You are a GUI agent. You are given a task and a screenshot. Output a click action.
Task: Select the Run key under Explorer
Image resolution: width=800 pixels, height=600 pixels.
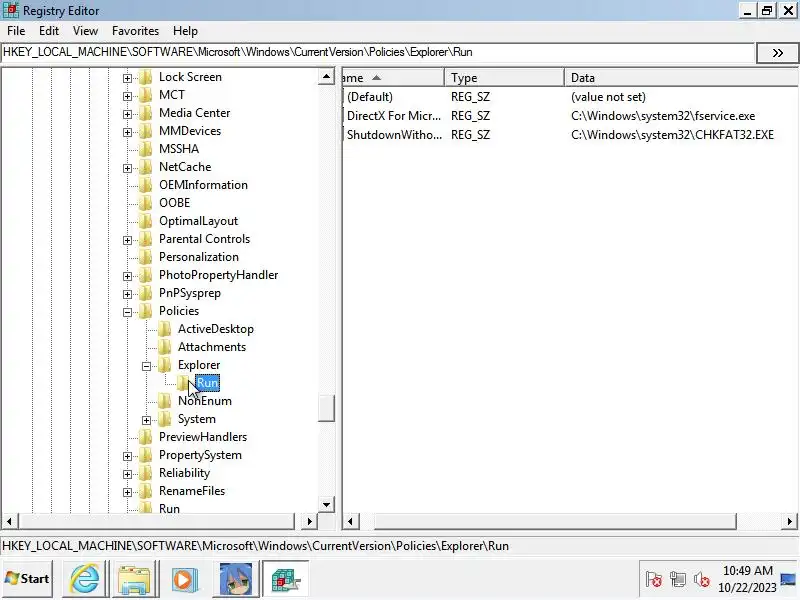point(207,383)
